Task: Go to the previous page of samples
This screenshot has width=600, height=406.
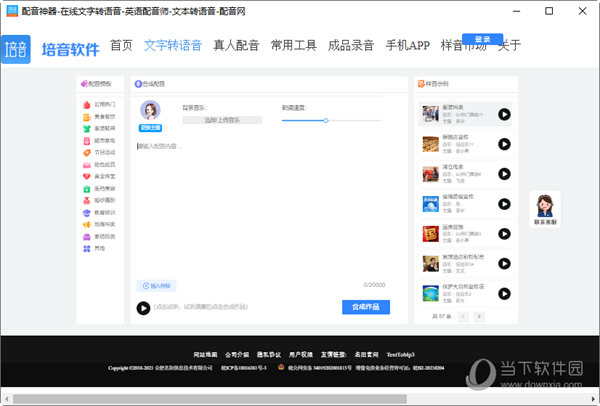Action: coord(463,316)
